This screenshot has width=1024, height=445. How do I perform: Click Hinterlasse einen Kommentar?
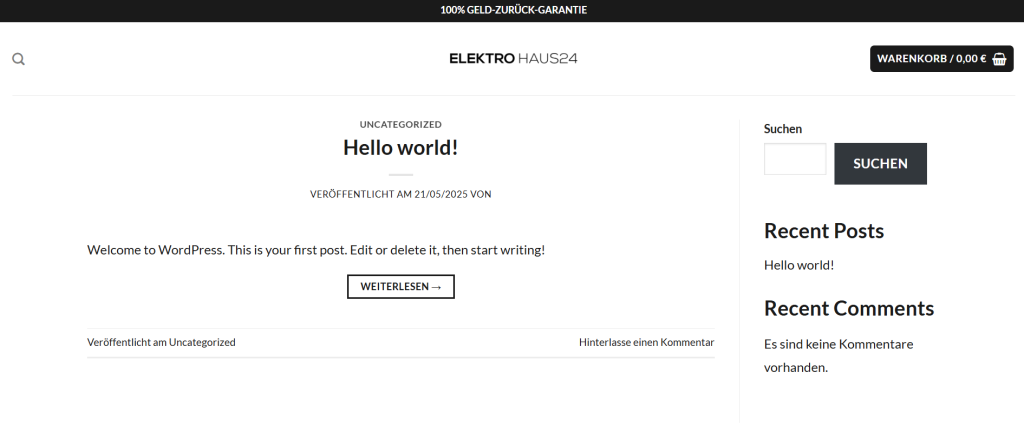pyautogui.click(x=646, y=342)
